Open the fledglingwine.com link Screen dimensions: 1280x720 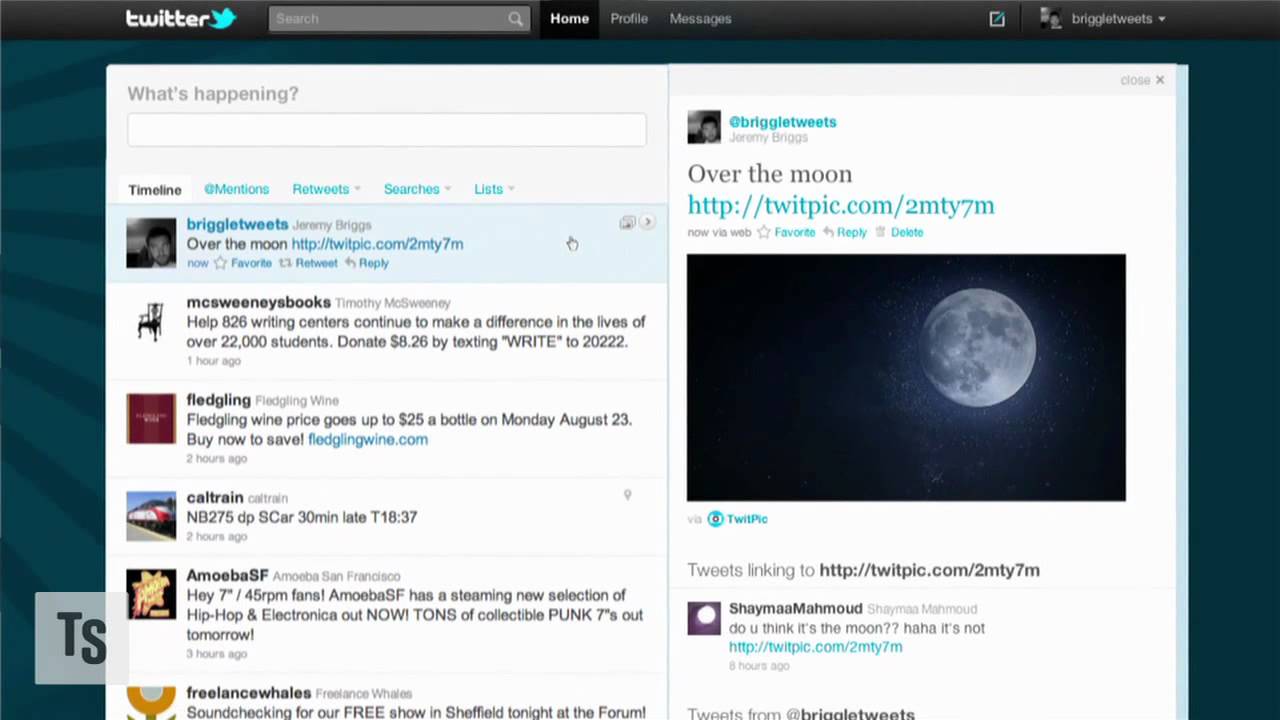[x=368, y=439]
